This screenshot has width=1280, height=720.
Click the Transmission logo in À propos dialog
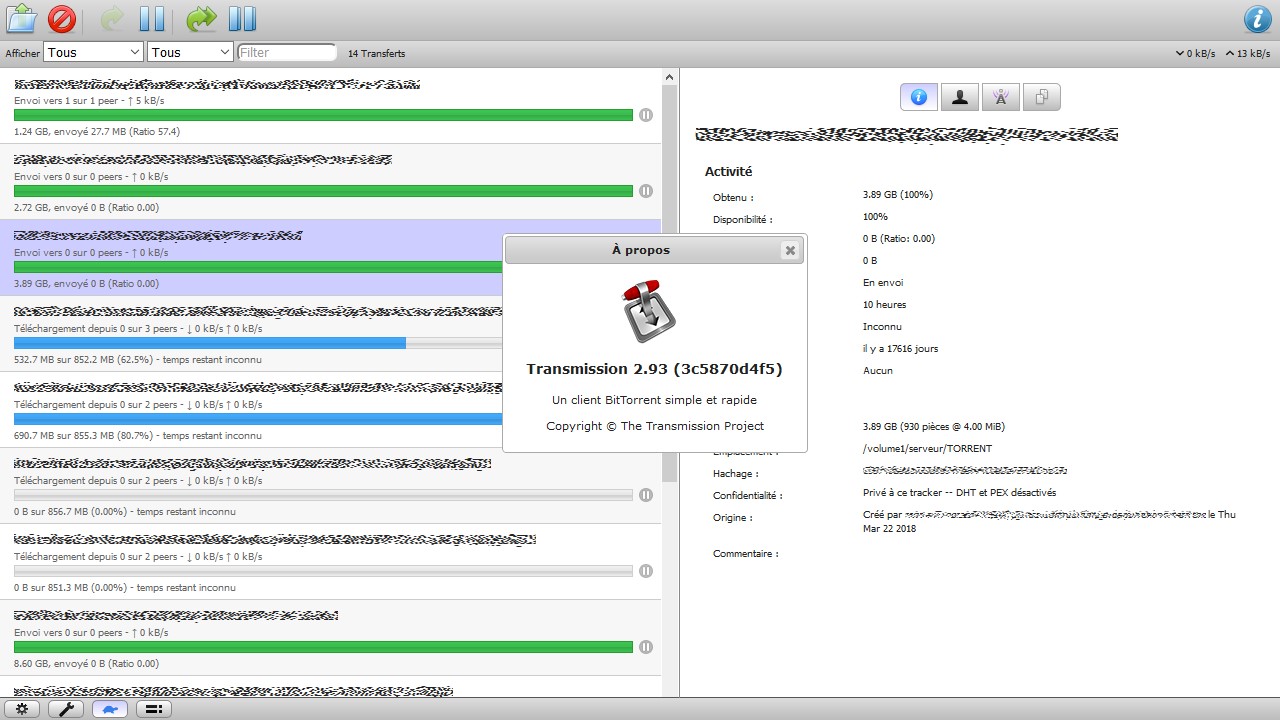pyautogui.click(x=650, y=311)
